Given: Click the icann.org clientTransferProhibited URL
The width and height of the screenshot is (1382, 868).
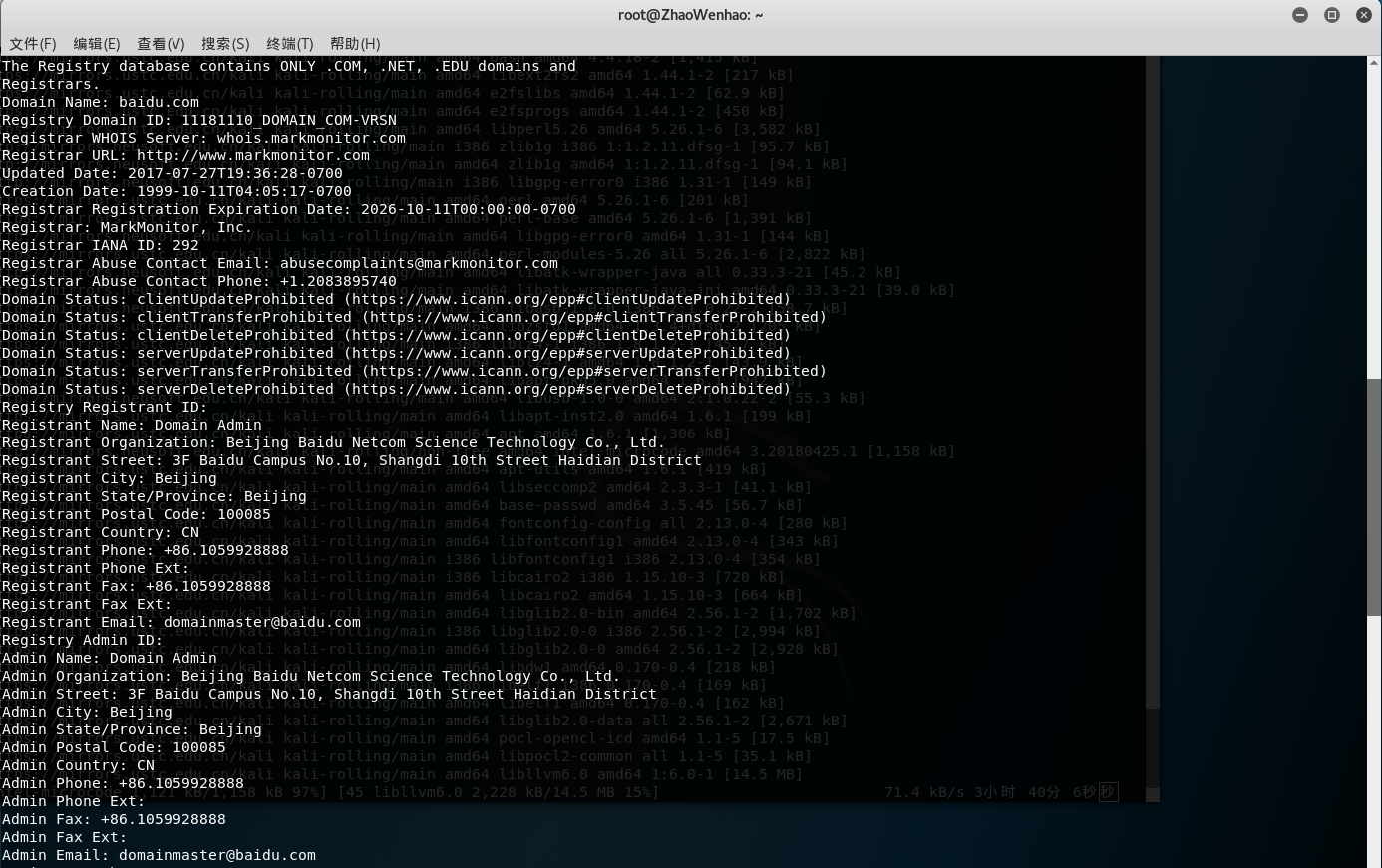Looking at the screenshot, I should tap(594, 317).
